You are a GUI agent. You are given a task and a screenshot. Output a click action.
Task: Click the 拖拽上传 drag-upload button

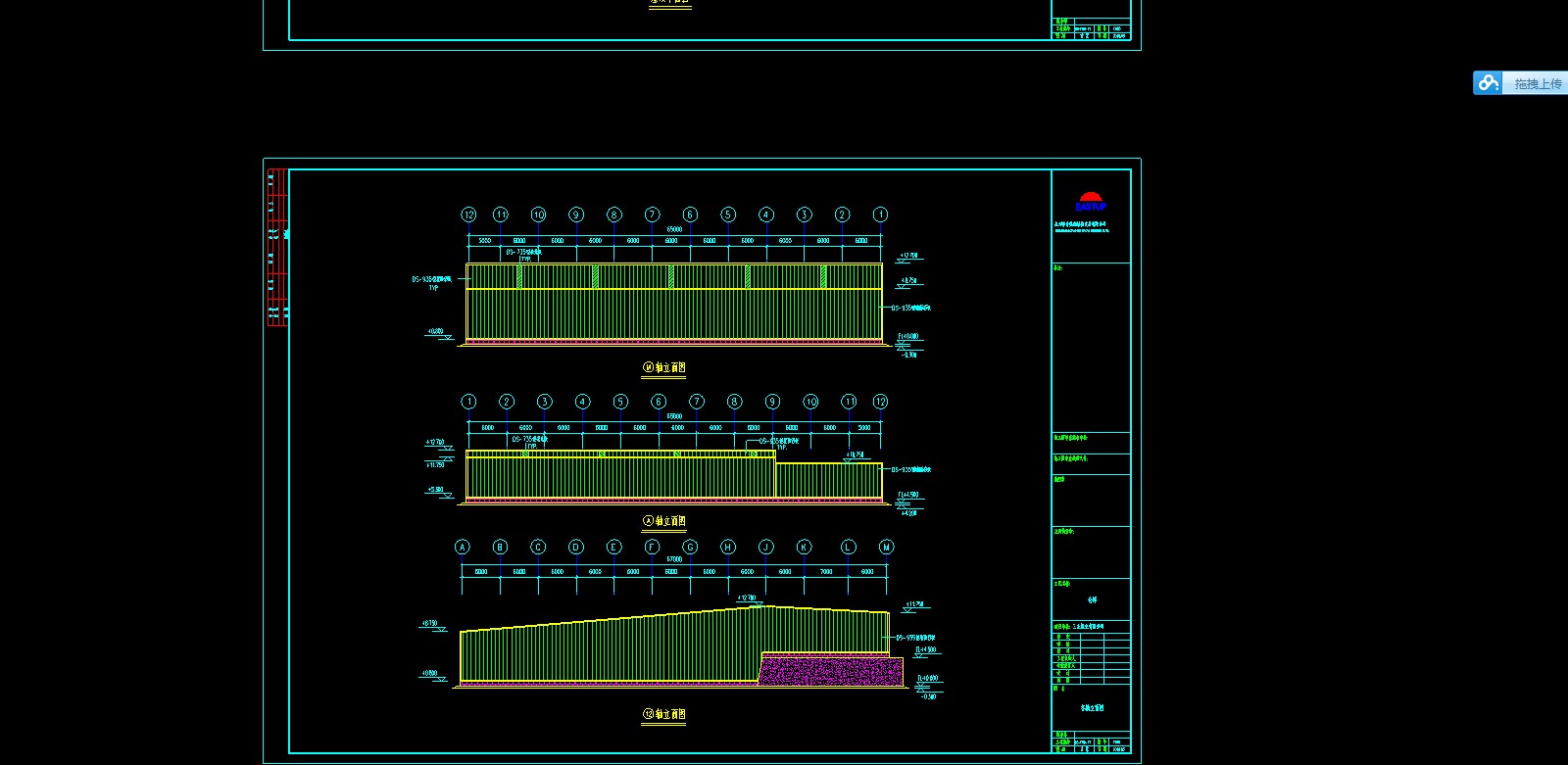pyautogui.click(x=1537, y=84)
